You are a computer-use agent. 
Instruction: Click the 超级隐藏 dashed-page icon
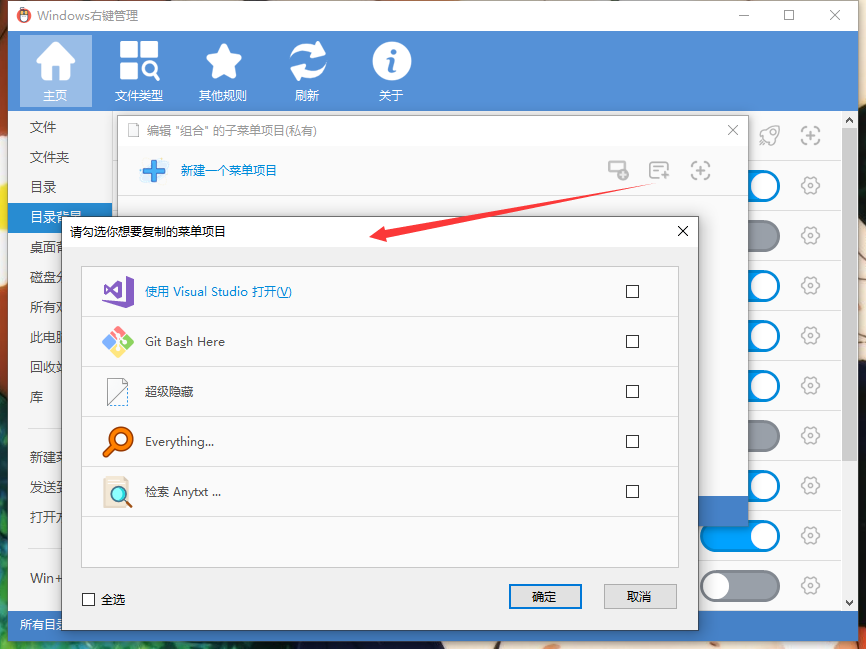(117, 391)
